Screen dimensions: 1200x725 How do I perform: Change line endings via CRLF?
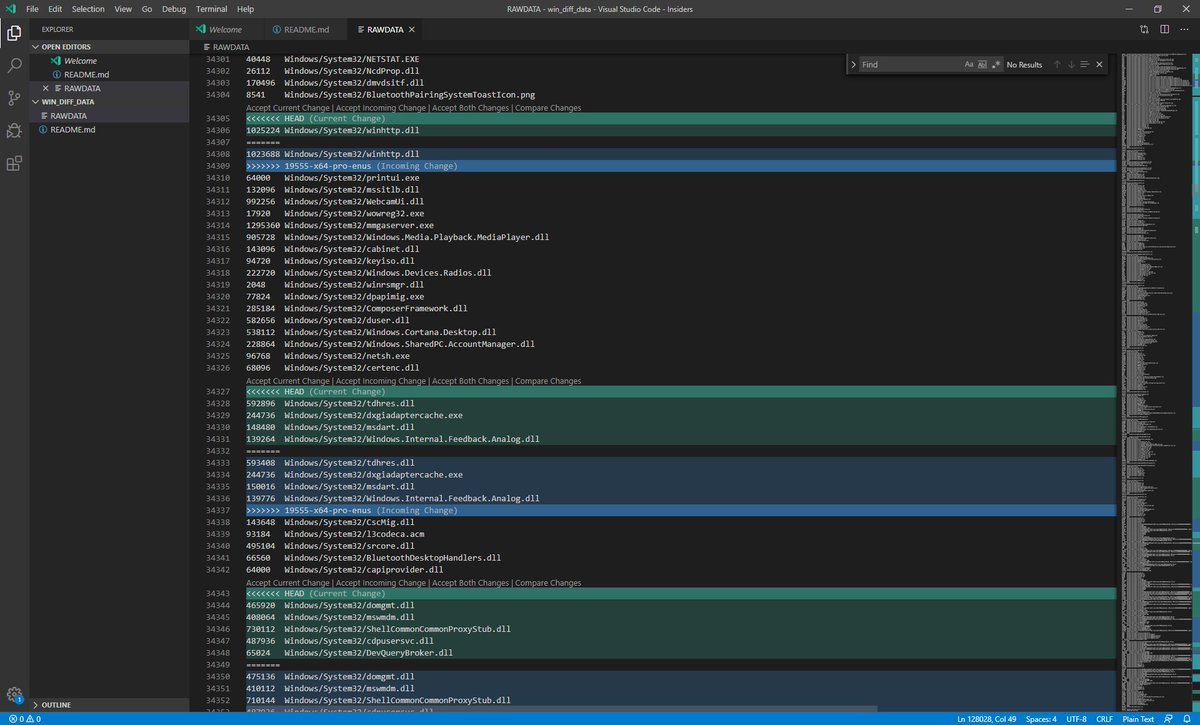(x=1104, y=718)
